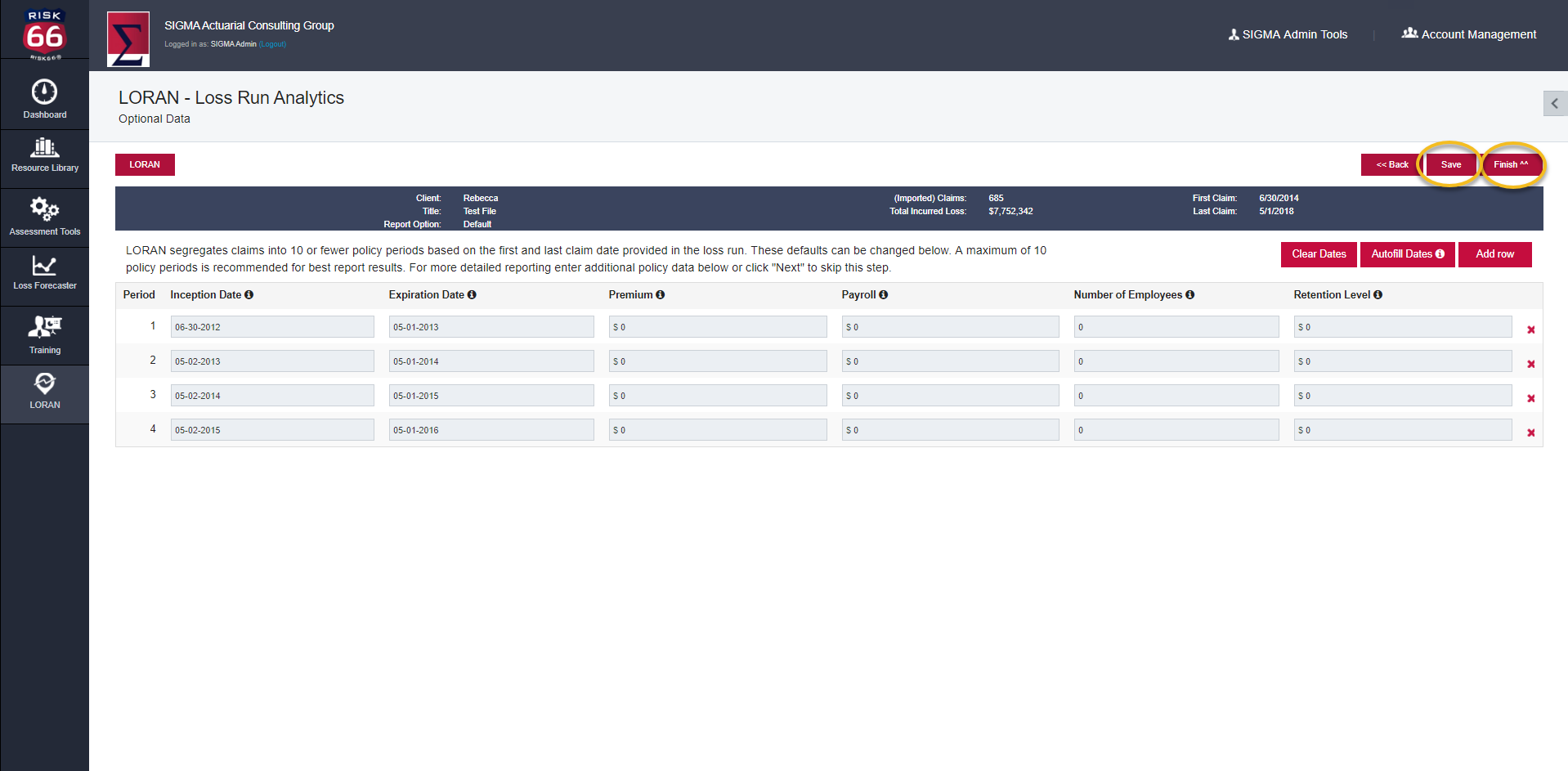1568x771 pixels.
Task: Show Payroll info tooltip icon
Action: (x=883, y=295)
